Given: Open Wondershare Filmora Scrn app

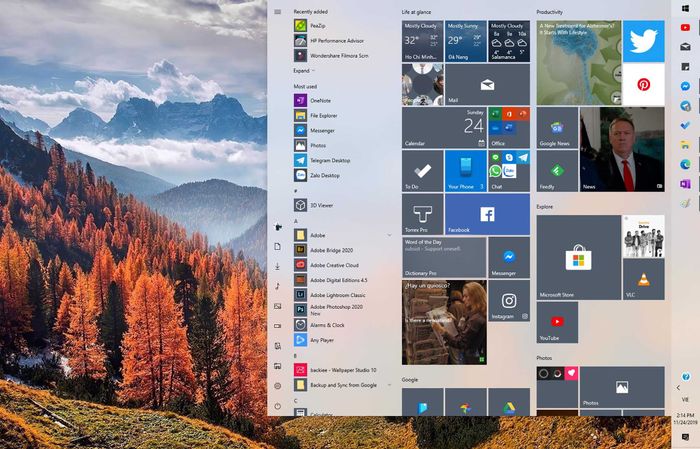Looking at the screenshot, I should (342, 56).
